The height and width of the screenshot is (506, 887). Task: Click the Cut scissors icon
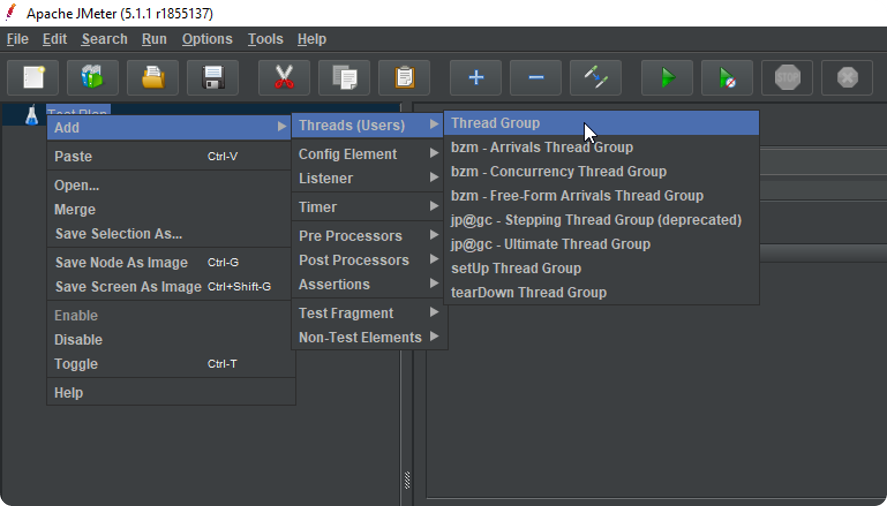pyautogui.click(x=284, y=78)
